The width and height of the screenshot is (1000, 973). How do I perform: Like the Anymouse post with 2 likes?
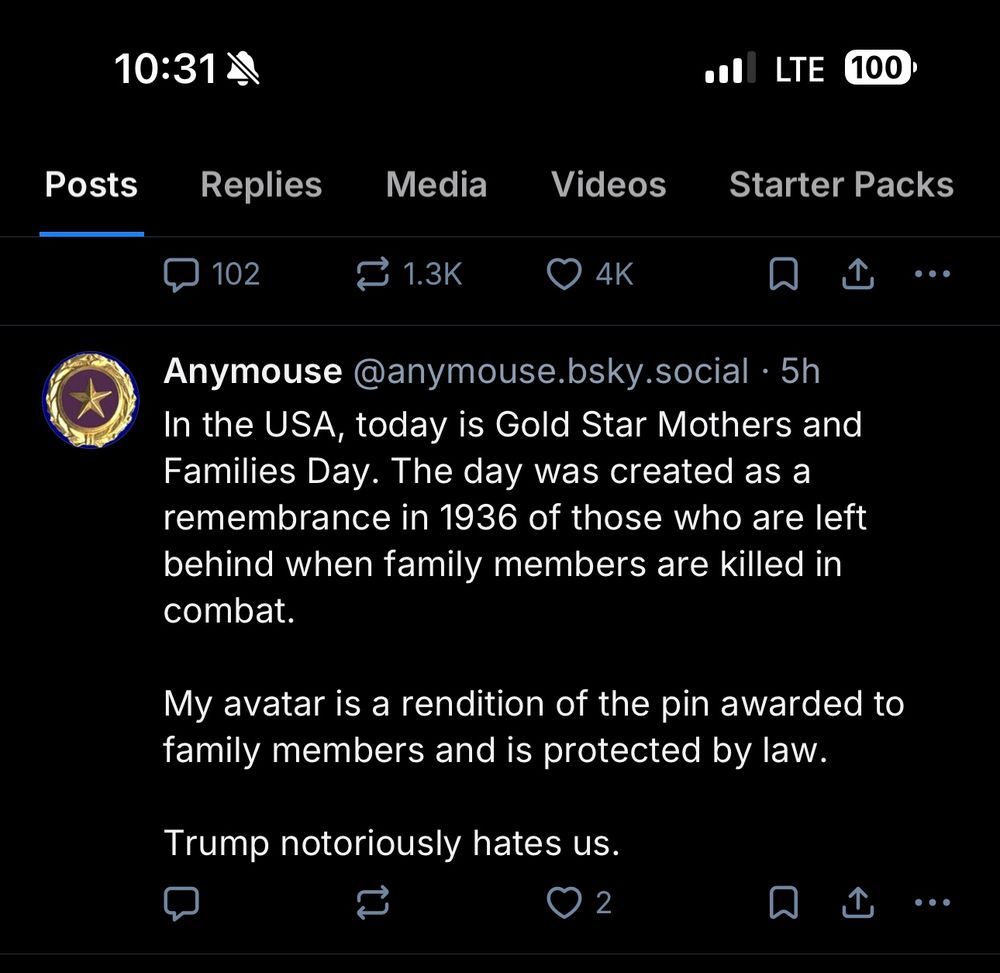point(564,903)
